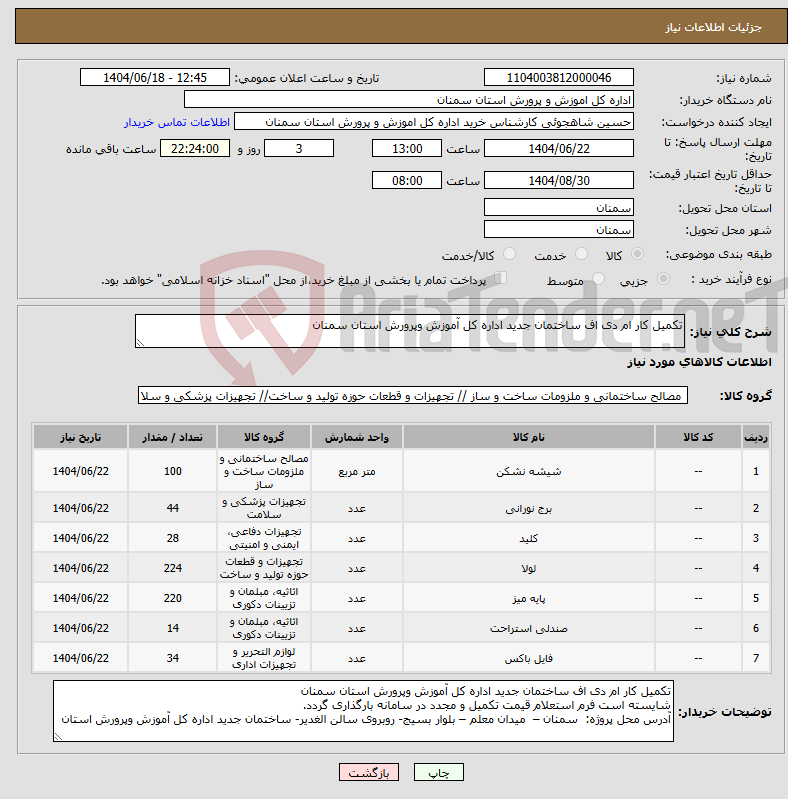Click the remaining time field 22:24:00

tap(195, 148)
